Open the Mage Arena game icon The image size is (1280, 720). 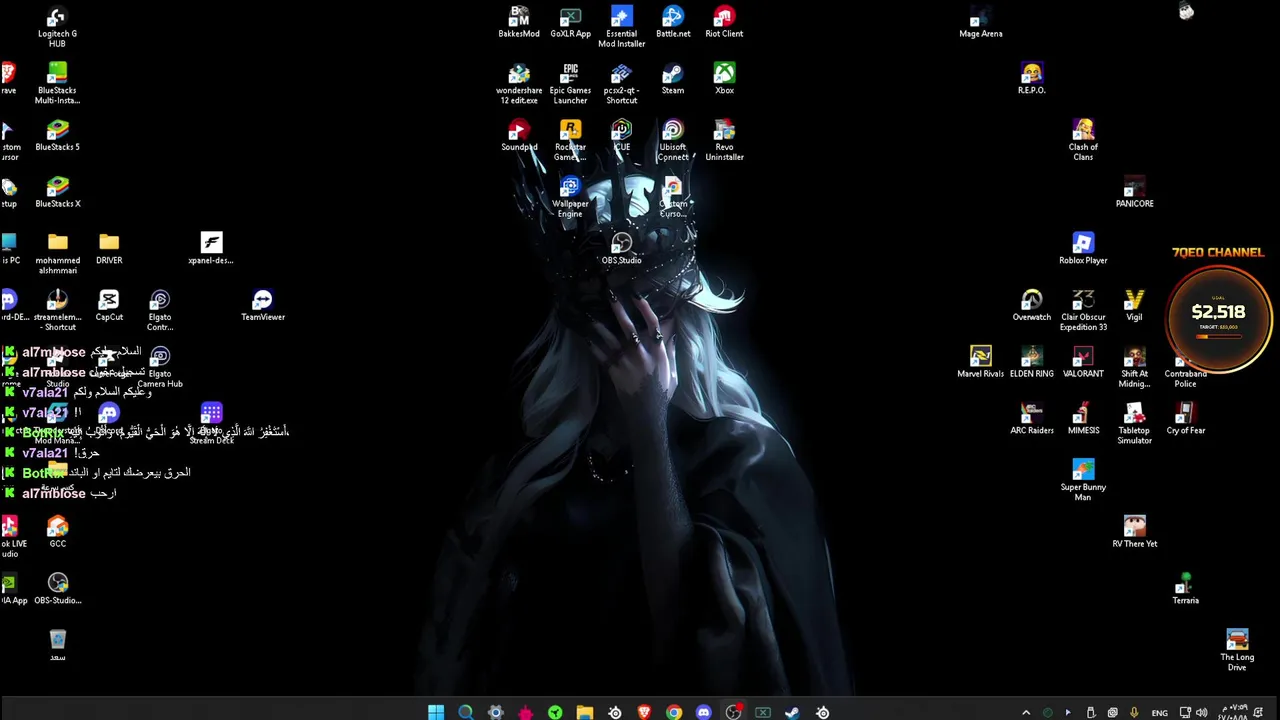980,22
